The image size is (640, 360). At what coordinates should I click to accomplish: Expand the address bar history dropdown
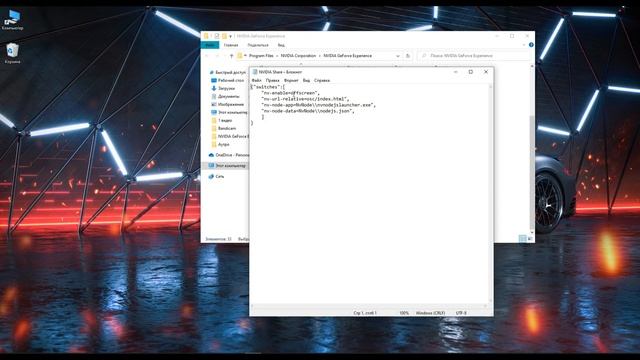[x=398, y=56]
